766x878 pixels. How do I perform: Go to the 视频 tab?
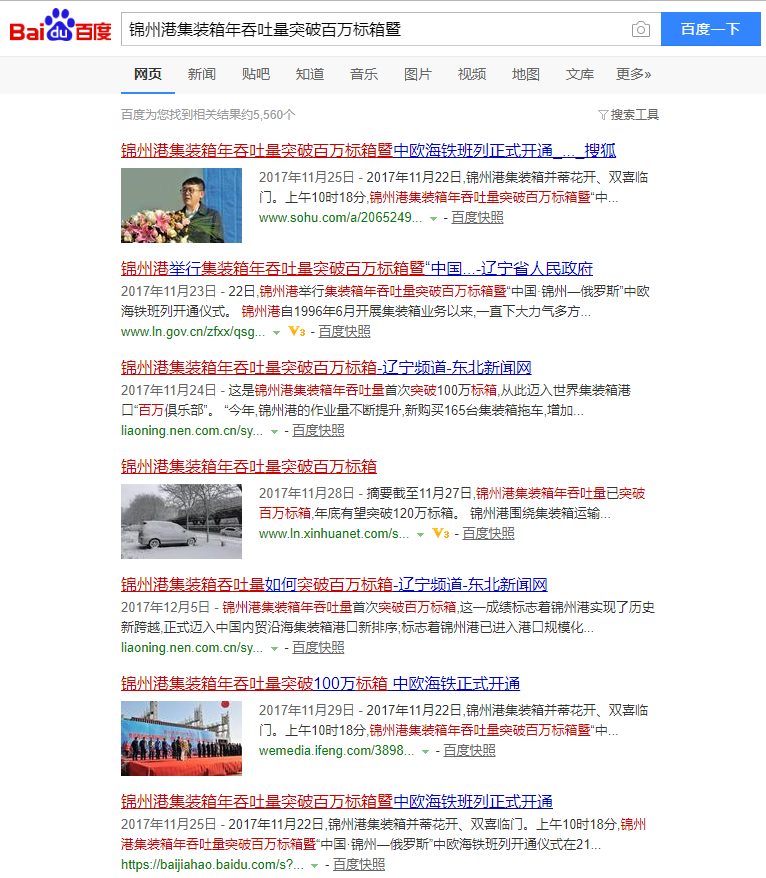[x=472, y=74]
